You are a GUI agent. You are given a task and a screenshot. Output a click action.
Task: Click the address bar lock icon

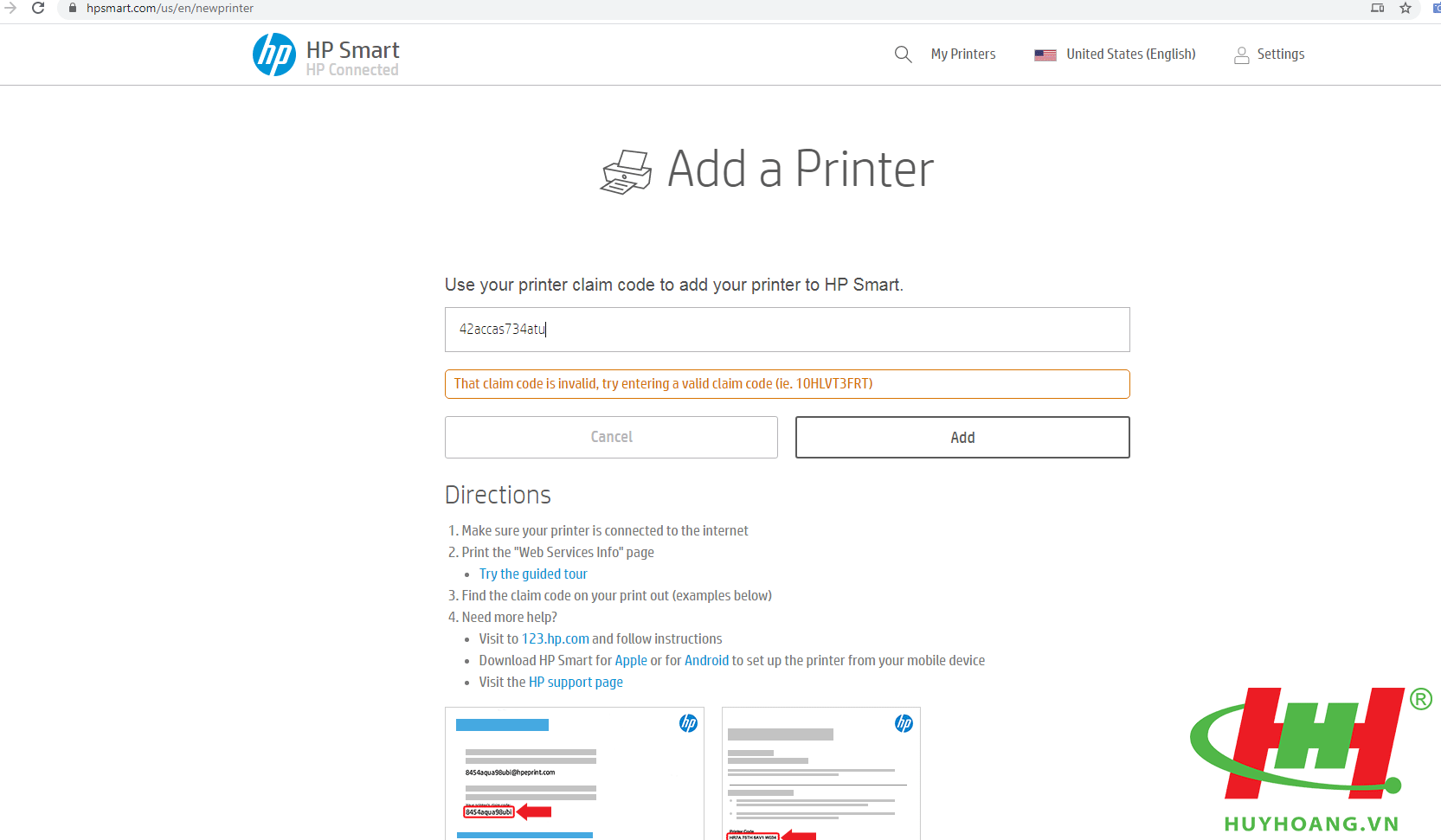73,8
